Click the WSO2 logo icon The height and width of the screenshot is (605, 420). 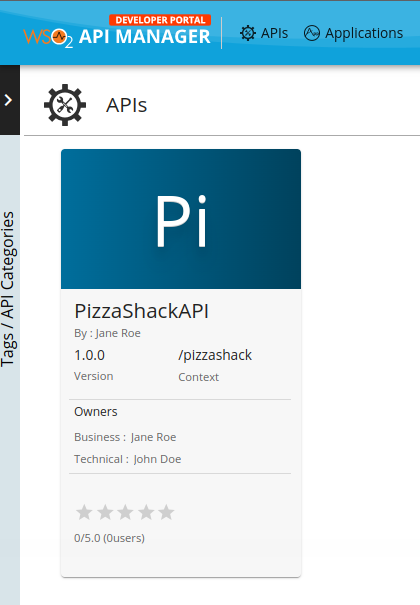[x=48, y=37]
